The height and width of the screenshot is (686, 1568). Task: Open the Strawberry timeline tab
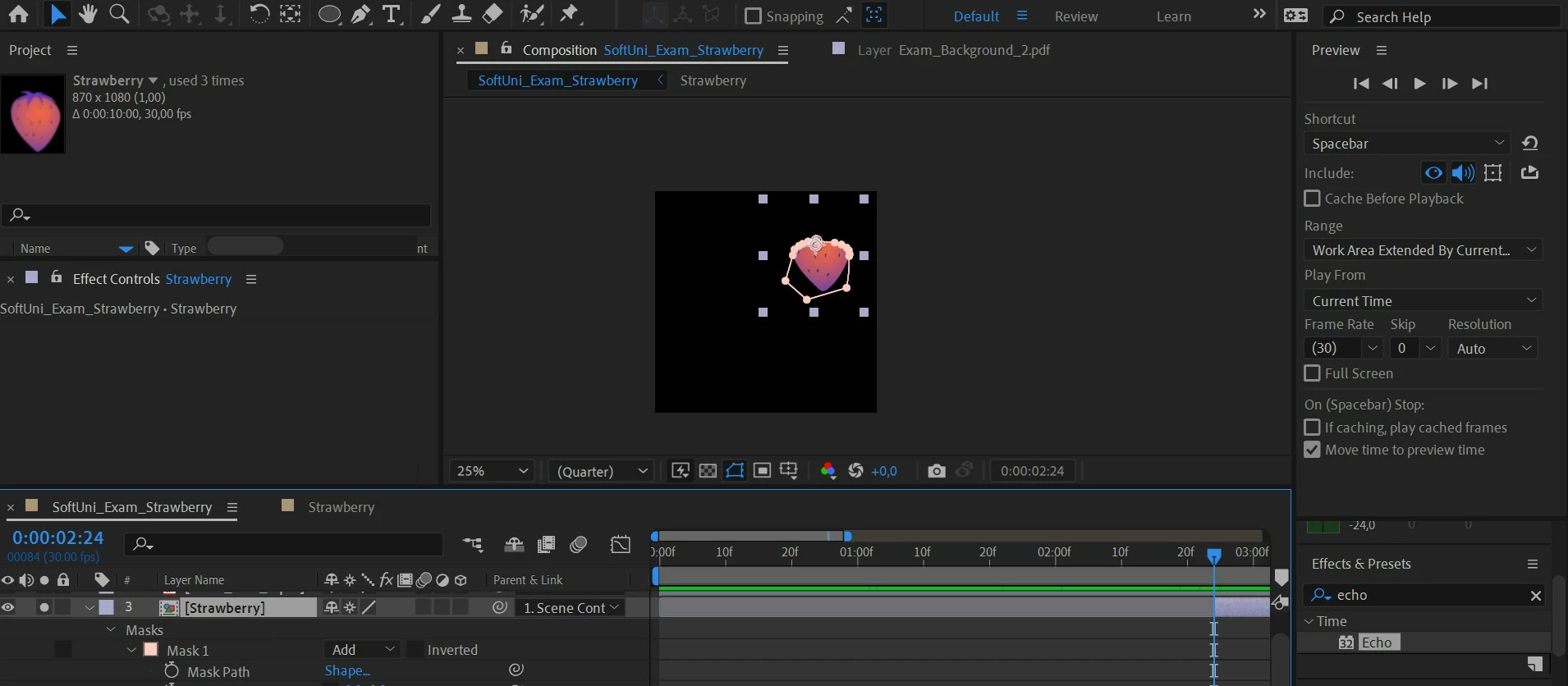341,507
